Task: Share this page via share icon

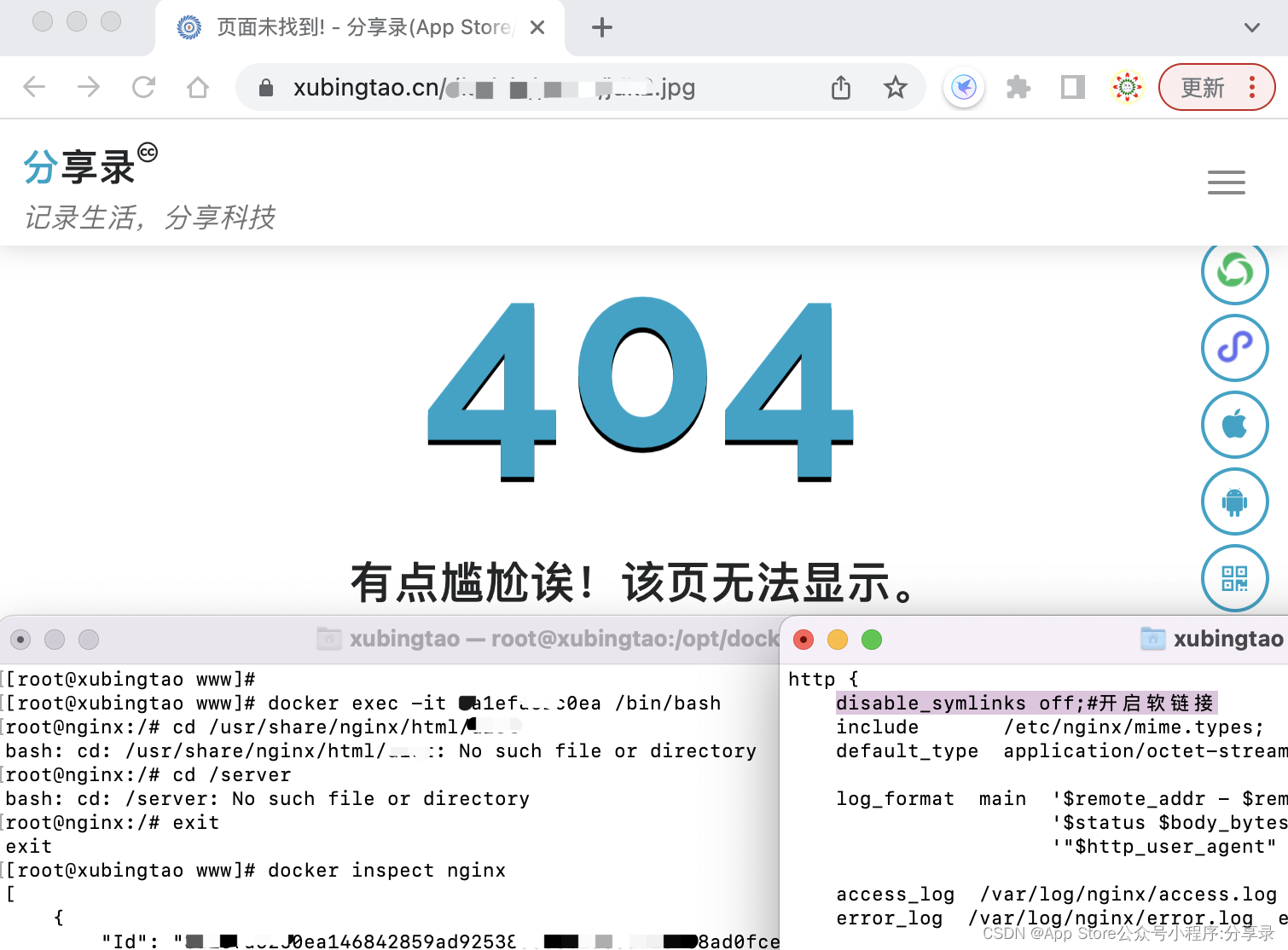Action: click(841, 87)
